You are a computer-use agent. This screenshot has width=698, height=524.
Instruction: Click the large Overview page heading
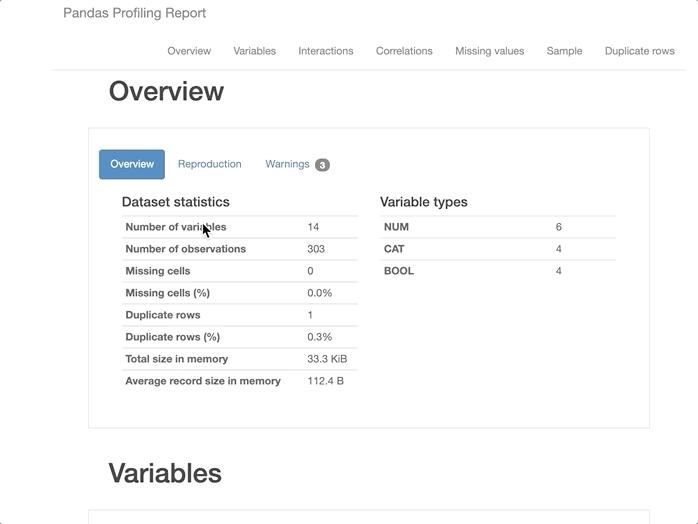pos(166,91)
